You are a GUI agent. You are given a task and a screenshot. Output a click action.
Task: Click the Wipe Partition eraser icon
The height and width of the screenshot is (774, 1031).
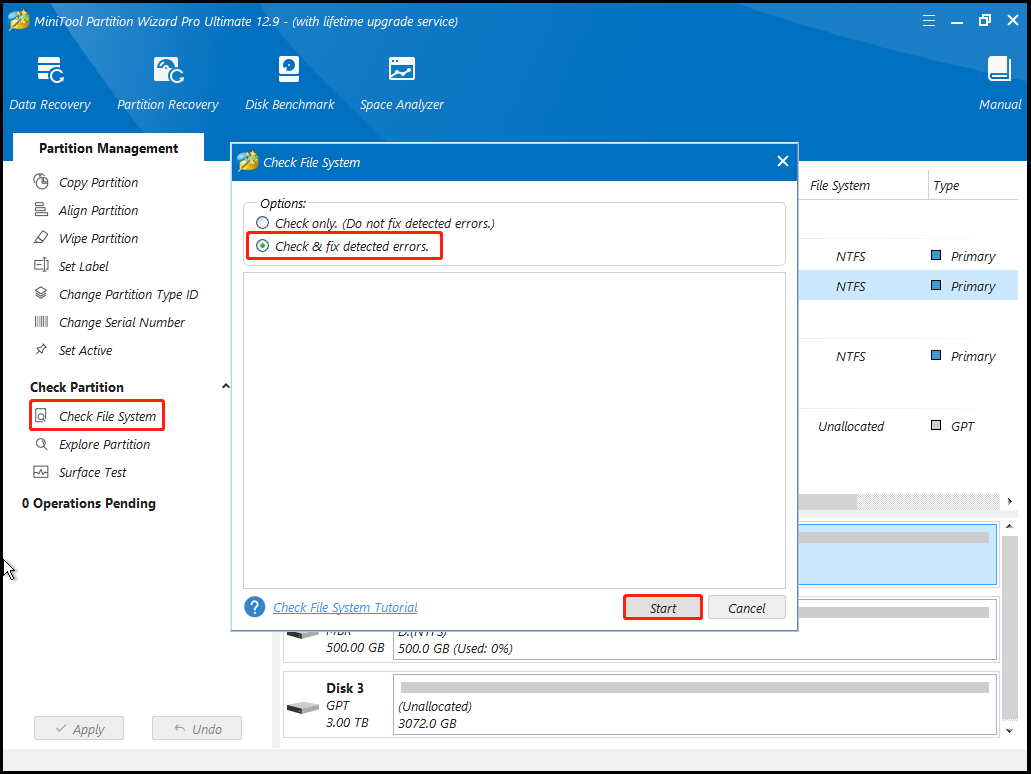[x=41, y=237]
